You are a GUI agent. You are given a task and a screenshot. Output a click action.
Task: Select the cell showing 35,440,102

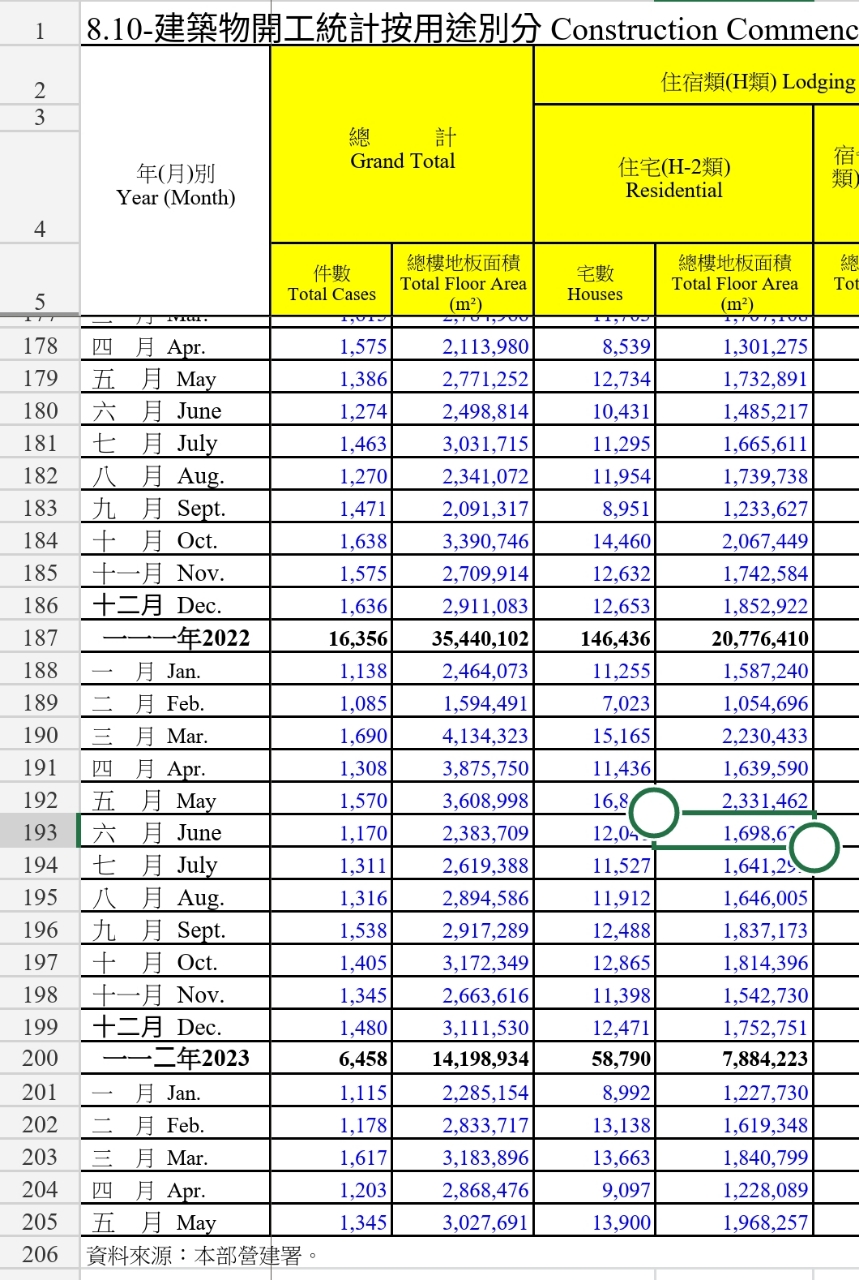click(463, 638)
